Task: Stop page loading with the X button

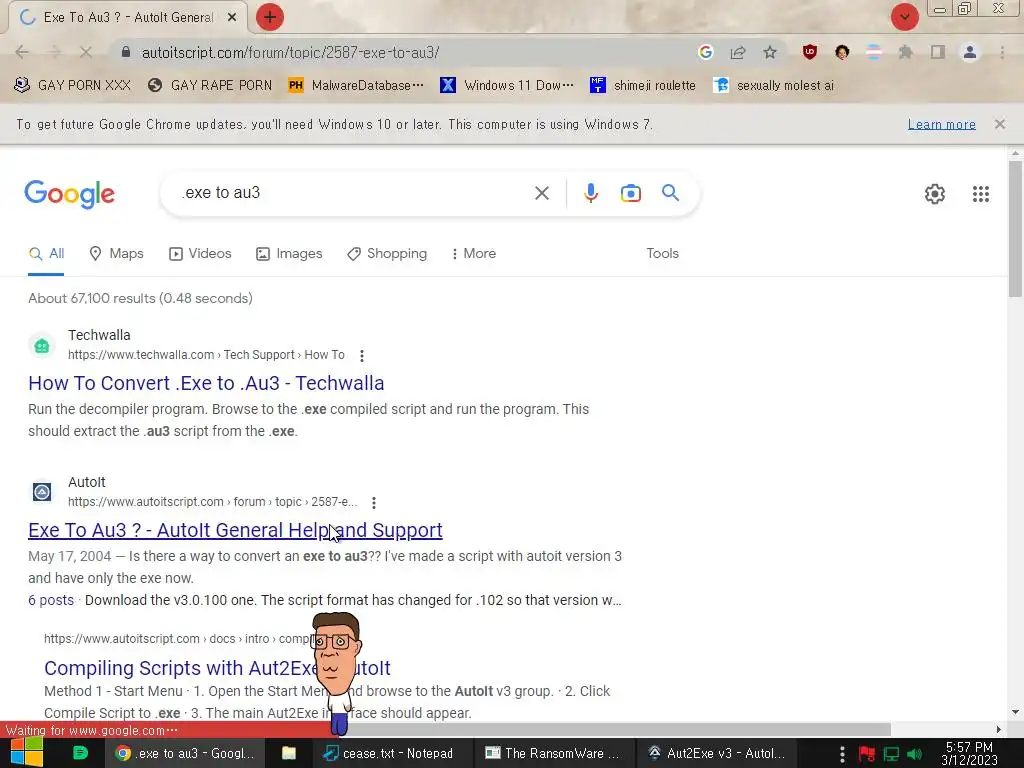Action: 86,52
